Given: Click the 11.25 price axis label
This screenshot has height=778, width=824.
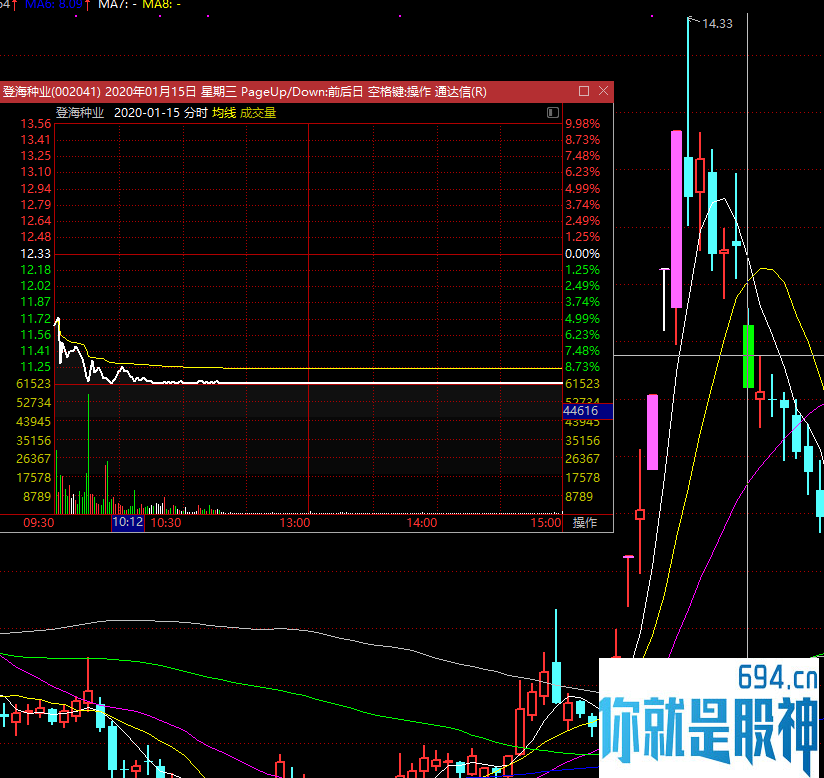Looking at the screenshot, I should coord(36,367).
